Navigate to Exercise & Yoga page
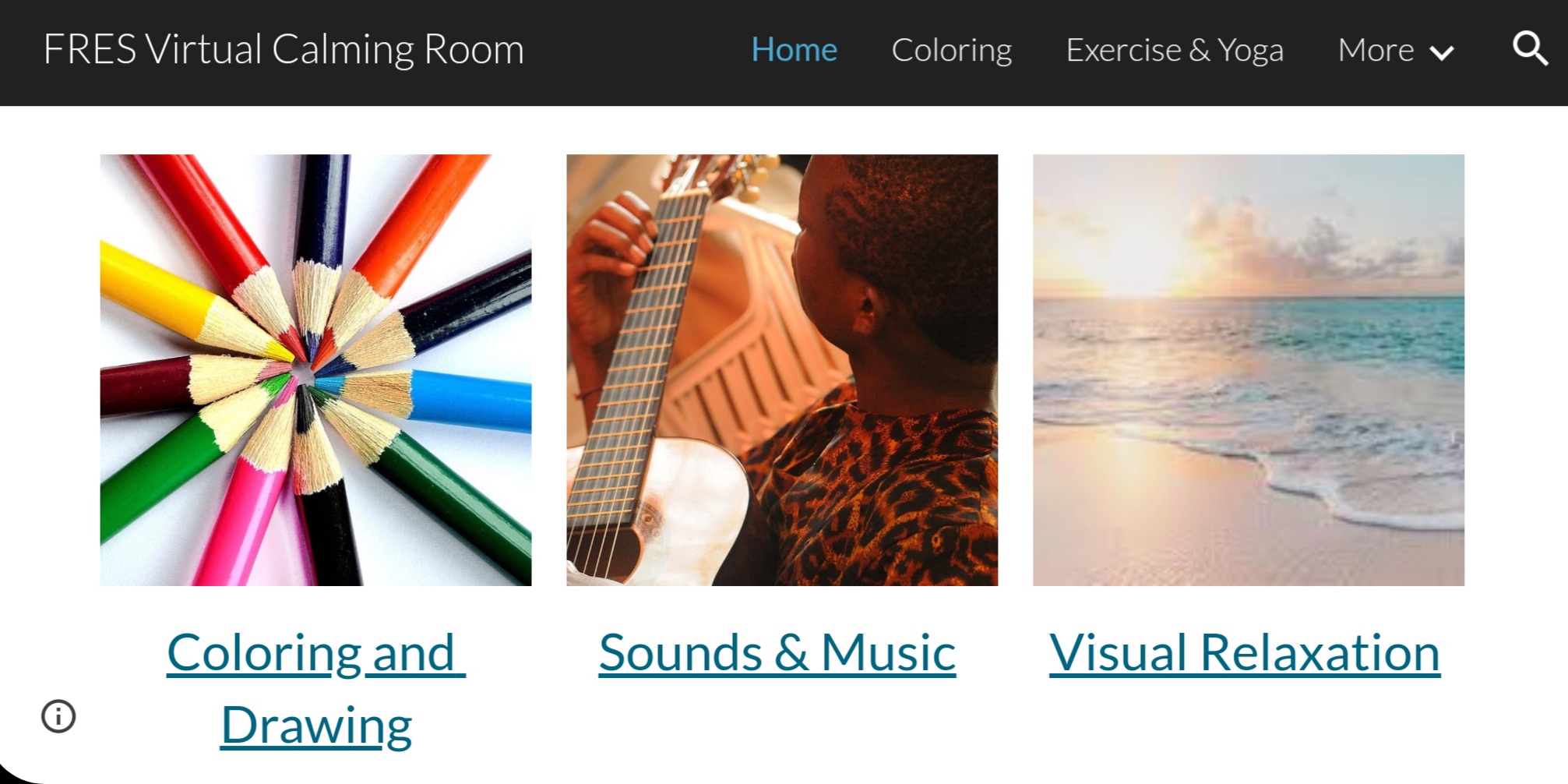 [x=1174, y=49]
